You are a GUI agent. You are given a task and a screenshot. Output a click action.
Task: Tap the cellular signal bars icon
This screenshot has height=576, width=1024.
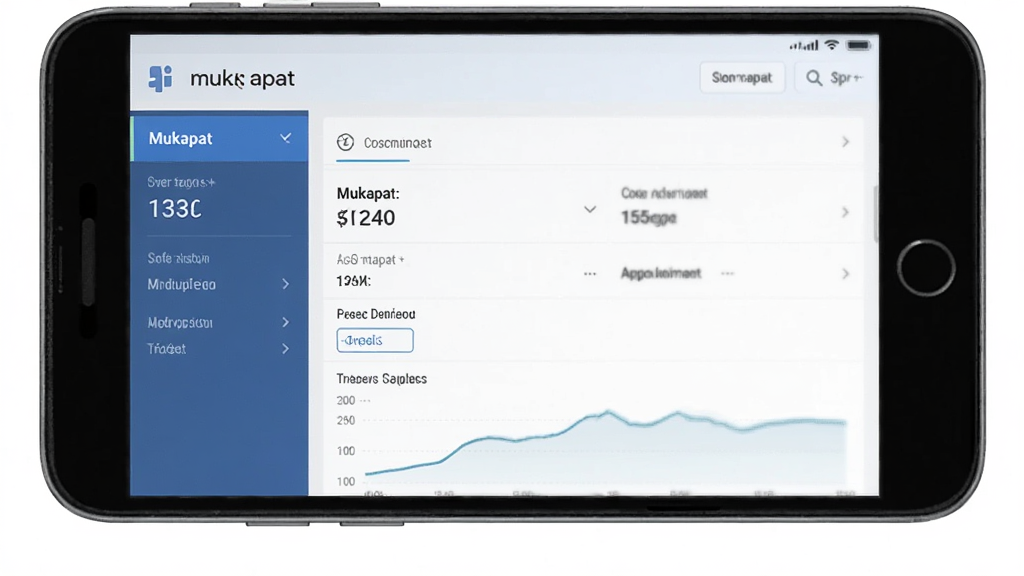point(804,45)
